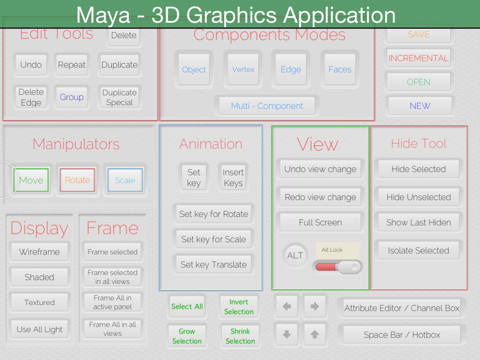Click the Full Screen button
480x360 pixels.
[x=320, y=222]
